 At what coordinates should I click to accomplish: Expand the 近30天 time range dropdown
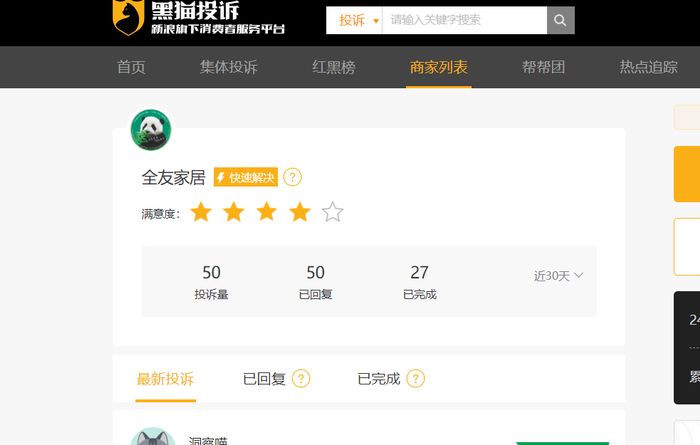(558, 276)
